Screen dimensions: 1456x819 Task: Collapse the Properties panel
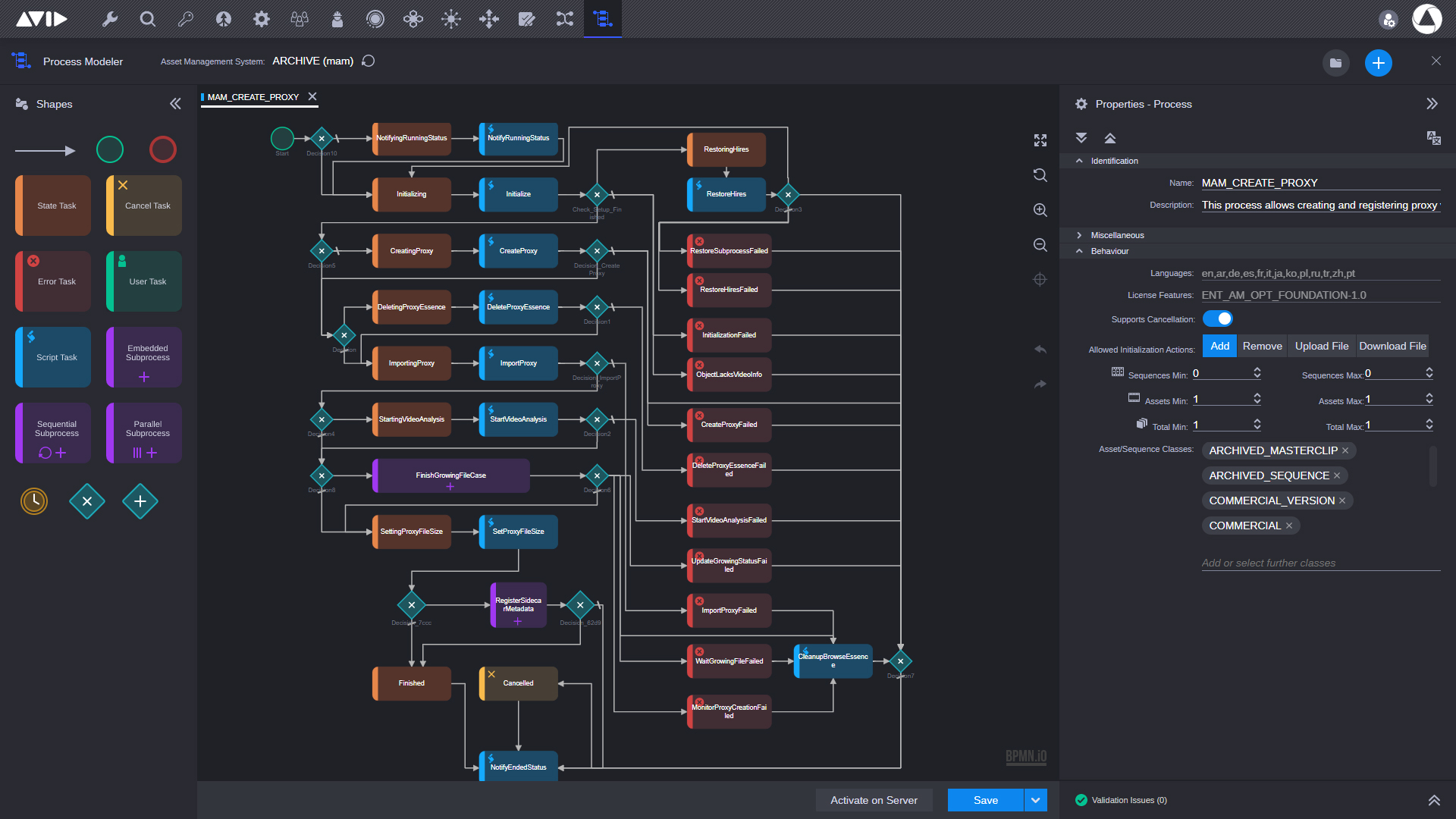(x=1432, y=104)
